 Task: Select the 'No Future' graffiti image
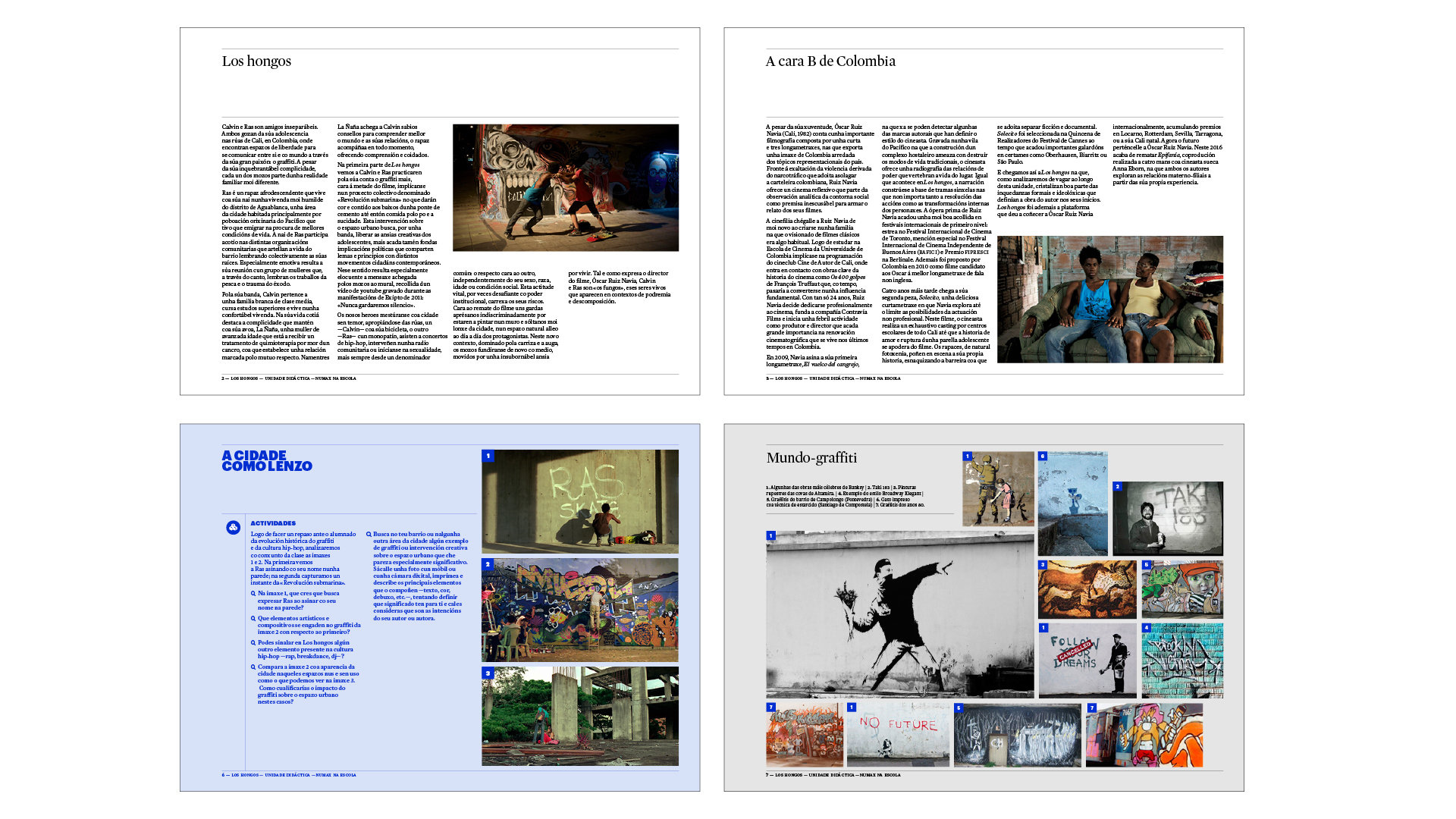pyautogui.click(x=898, y=735)
